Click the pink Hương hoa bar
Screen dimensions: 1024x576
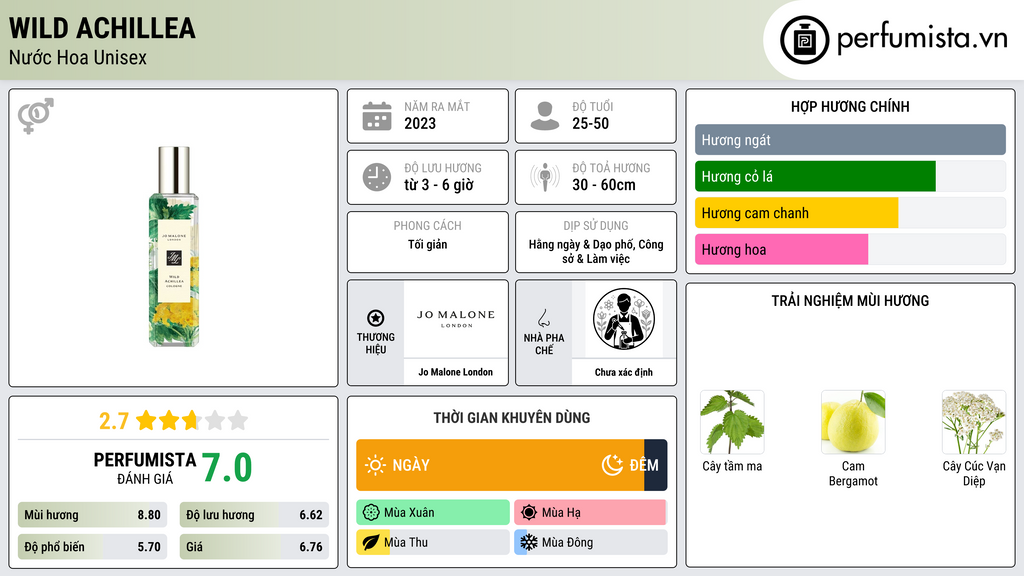[x=782, y=249]
